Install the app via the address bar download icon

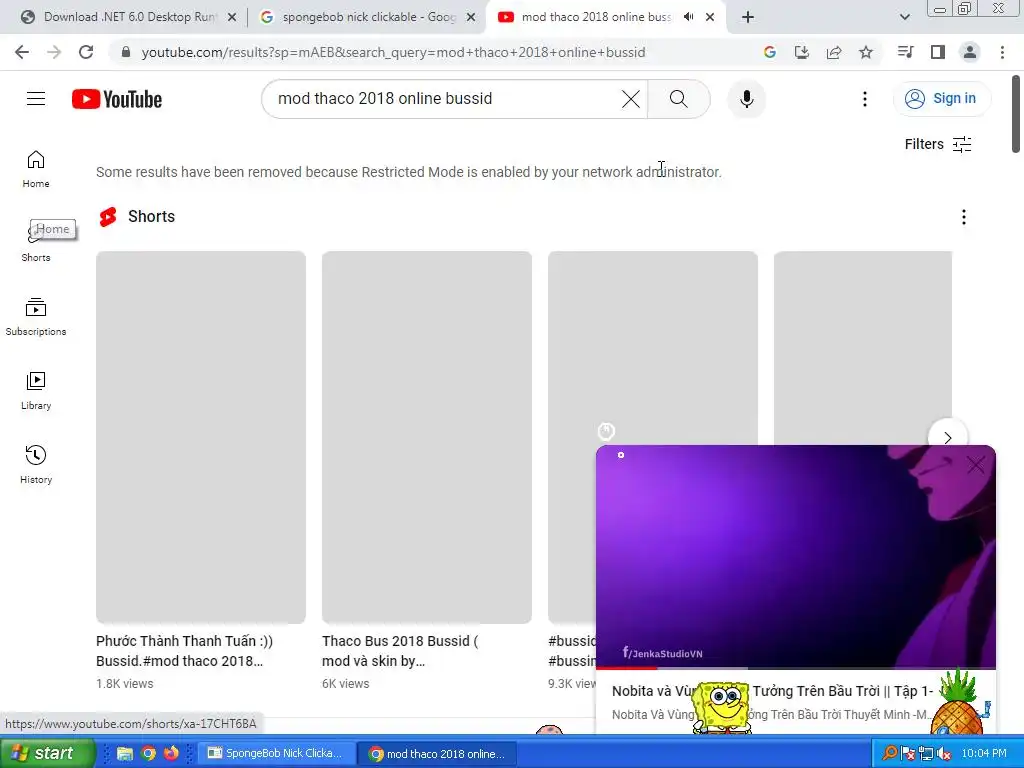click(x=802, y=52)
